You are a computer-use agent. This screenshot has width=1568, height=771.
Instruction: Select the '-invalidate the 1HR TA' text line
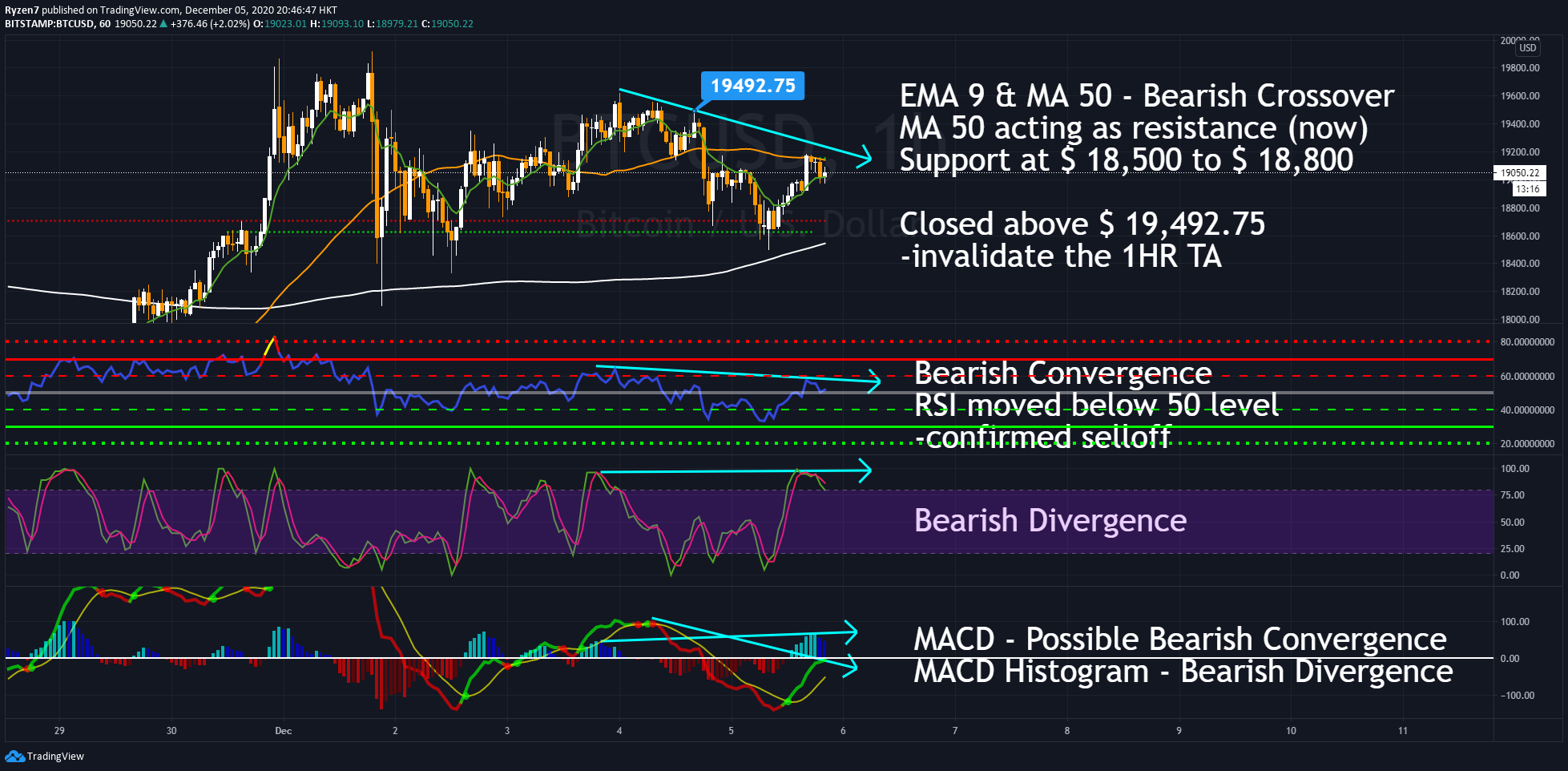pos(1061,256)
